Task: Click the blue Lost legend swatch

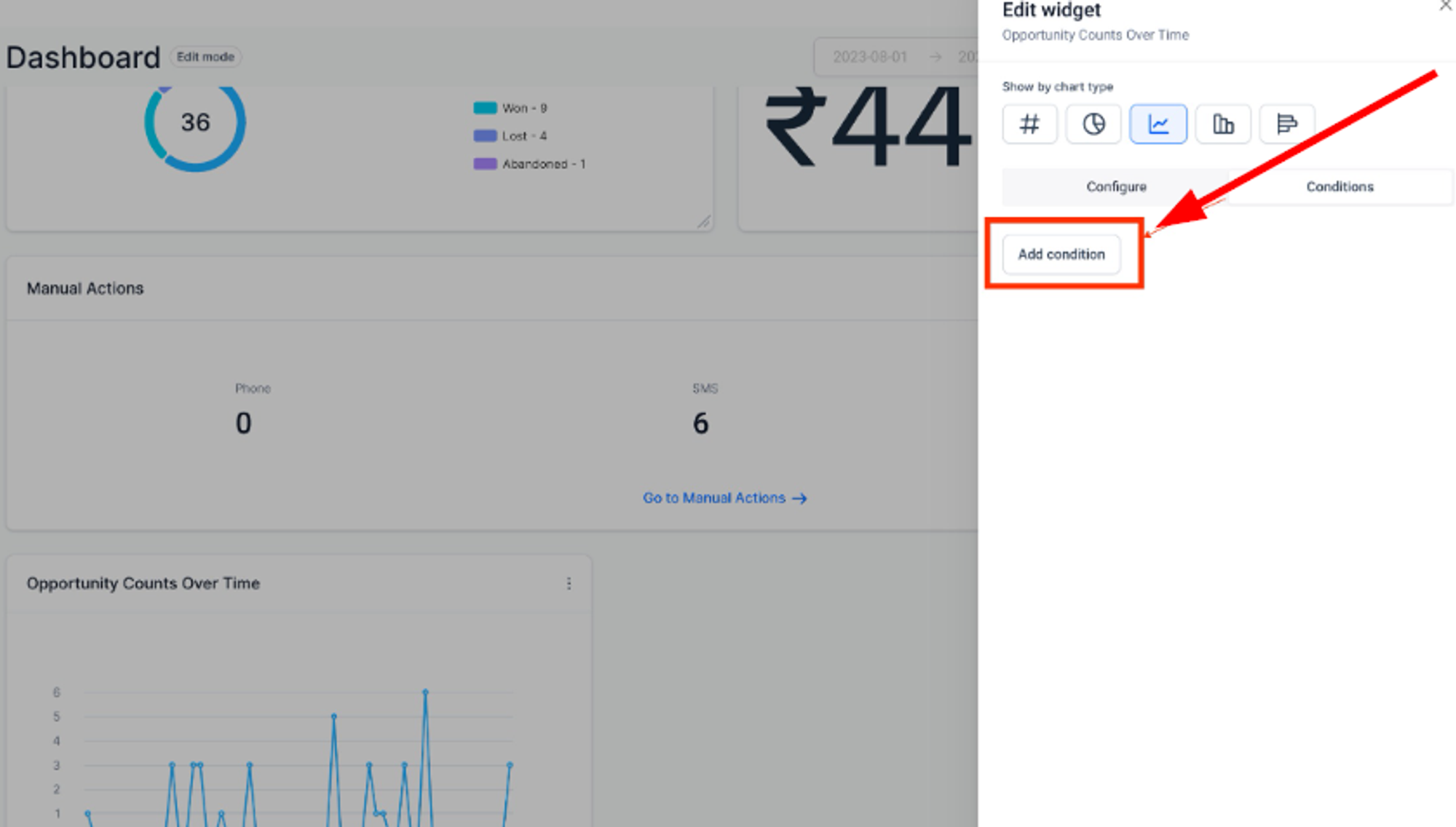Action: (x=485, y=136)
